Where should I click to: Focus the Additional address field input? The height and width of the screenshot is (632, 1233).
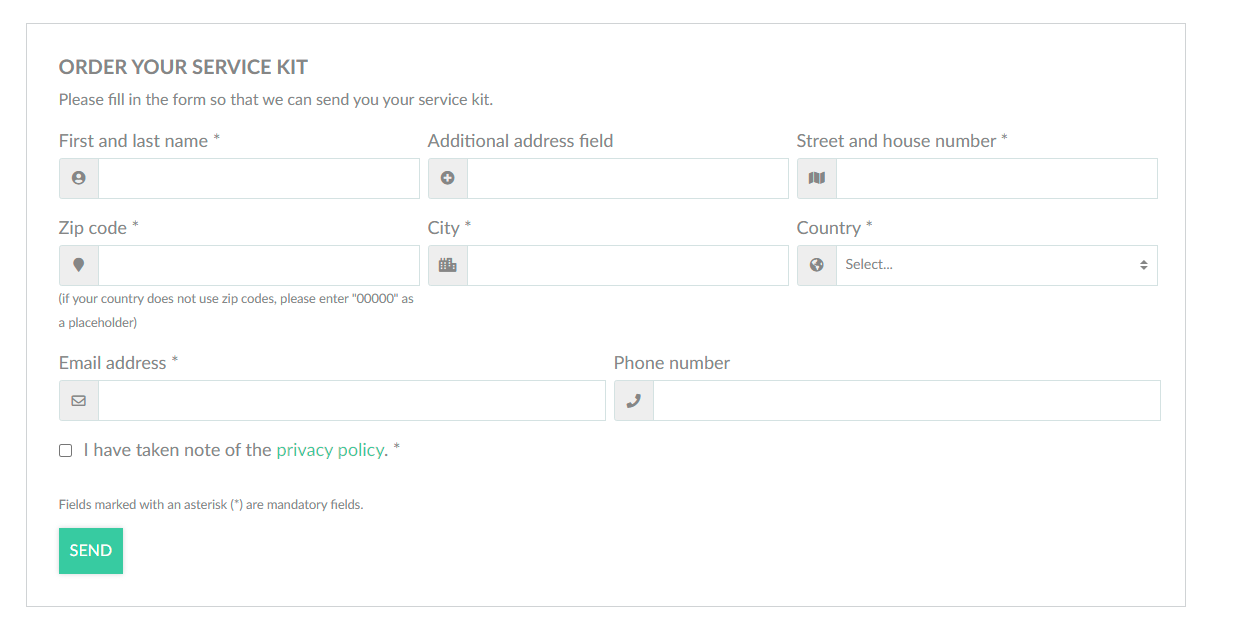[628, 178]
